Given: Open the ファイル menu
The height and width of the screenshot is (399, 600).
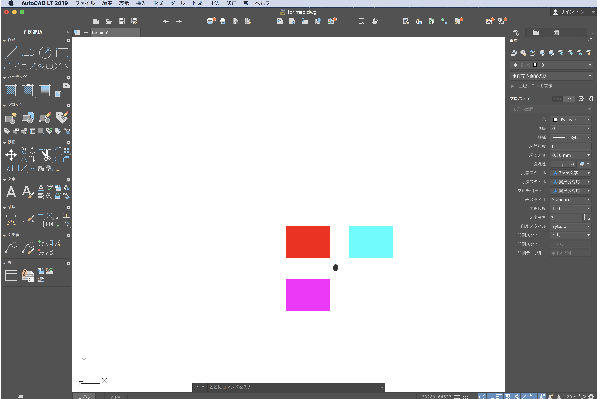Looking at the screenshot, I should (x=85, y=3).
